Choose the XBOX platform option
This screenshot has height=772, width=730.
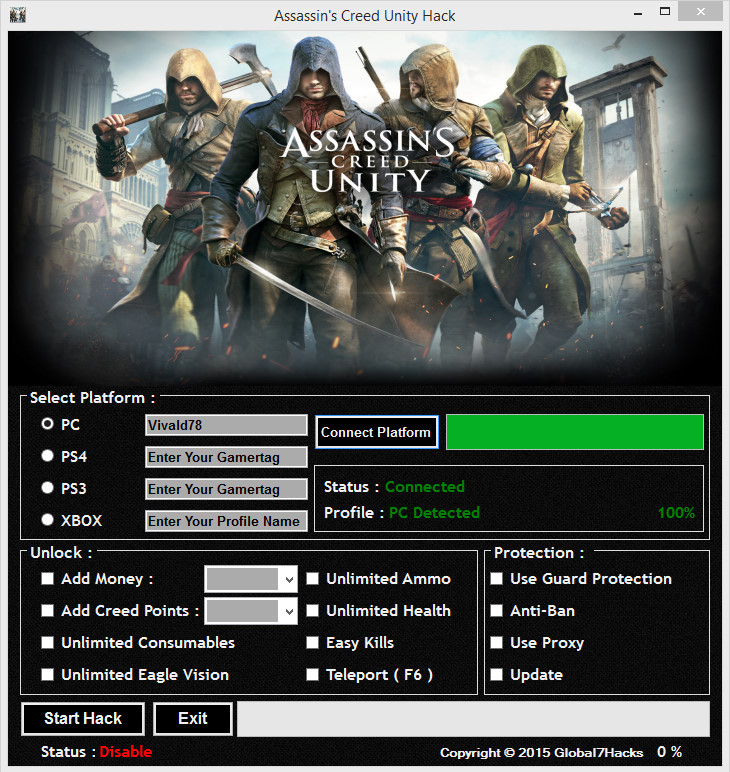47,520
